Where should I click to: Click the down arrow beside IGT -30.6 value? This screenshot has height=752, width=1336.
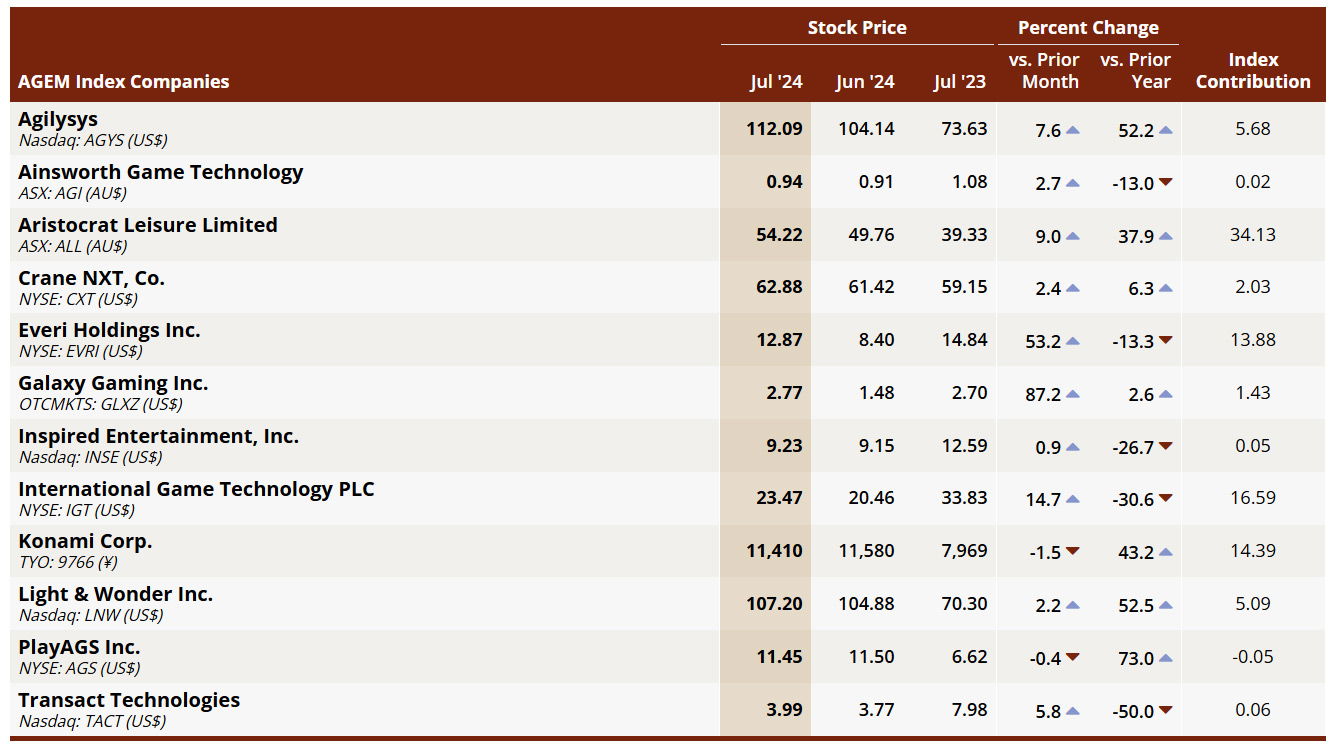[x=1165, y=499]
